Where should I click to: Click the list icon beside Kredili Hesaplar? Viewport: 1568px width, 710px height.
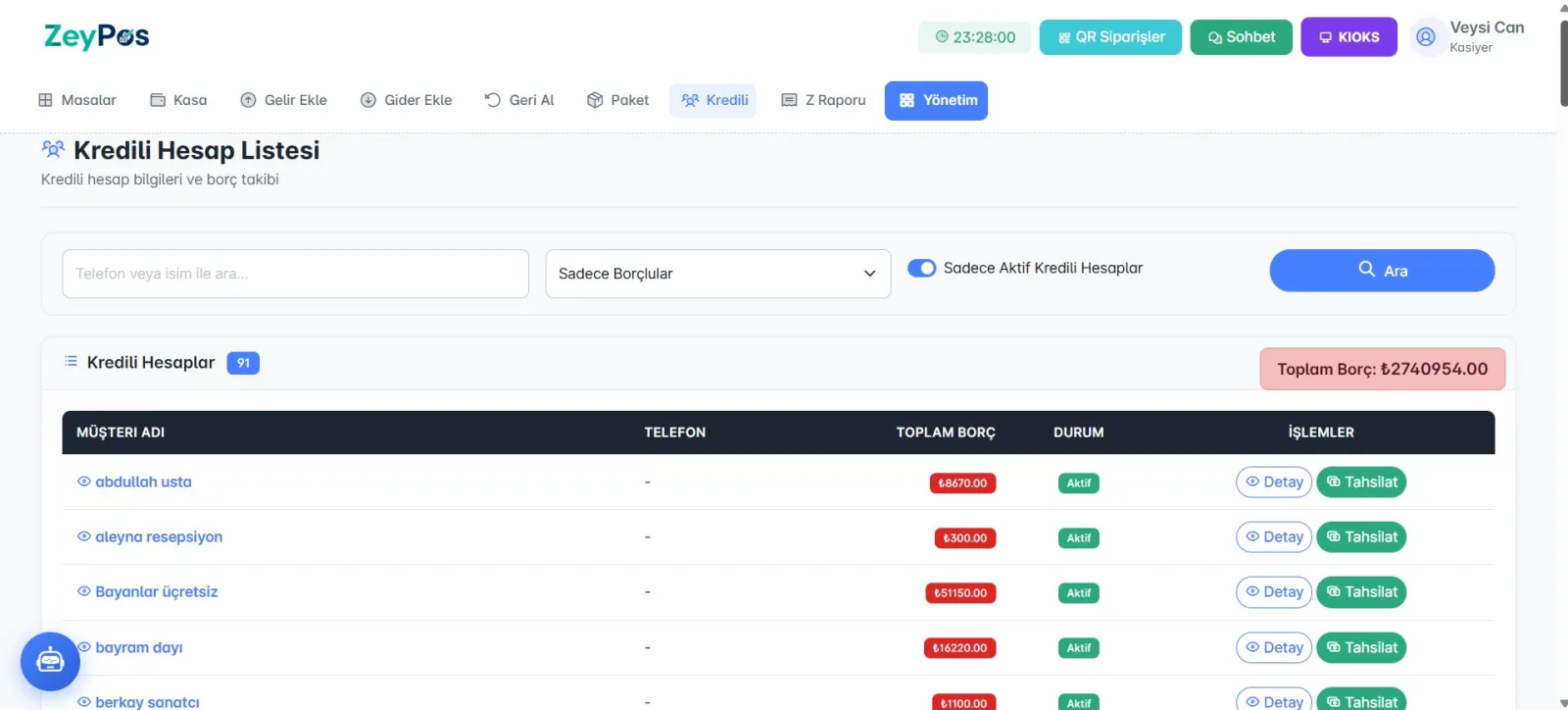(x=71, y=362)
